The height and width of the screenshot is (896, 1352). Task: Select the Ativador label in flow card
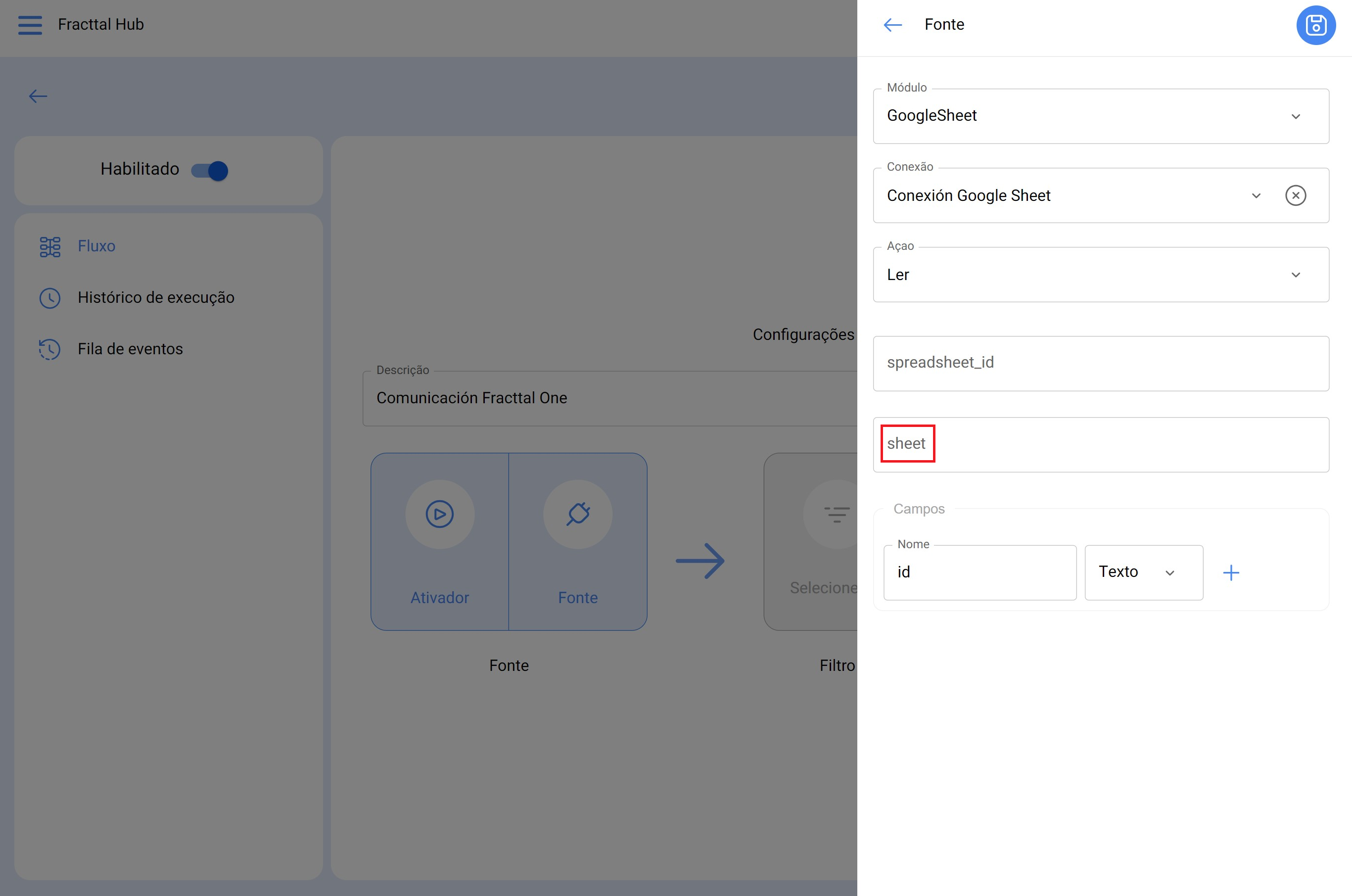[x=439, y=598]
